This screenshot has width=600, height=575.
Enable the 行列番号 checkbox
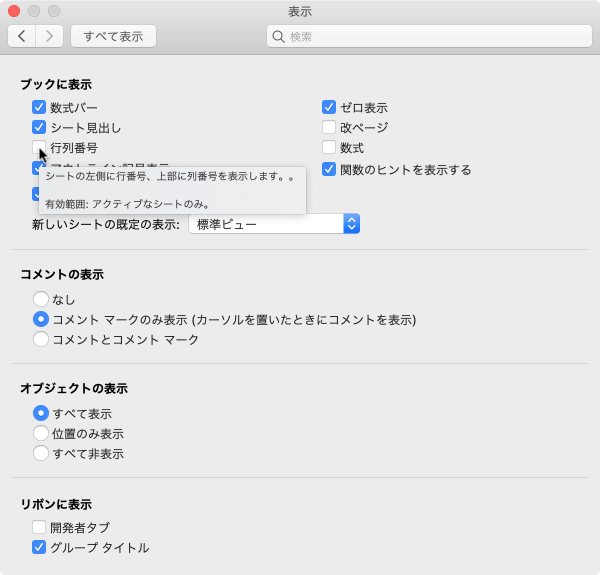click(x=39, y=148)
